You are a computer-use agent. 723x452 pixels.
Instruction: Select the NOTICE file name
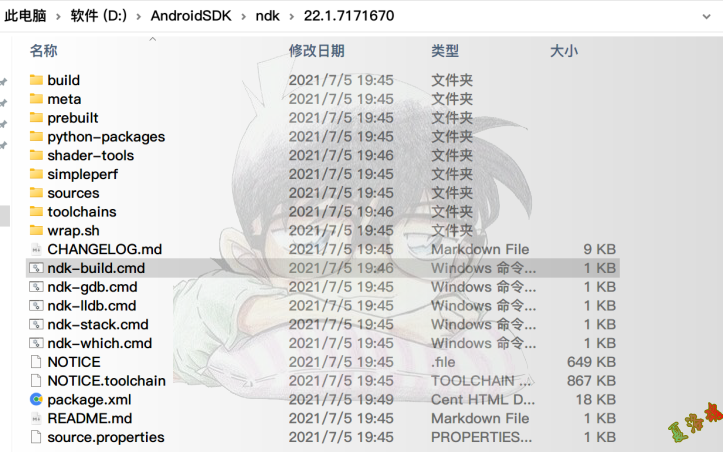74,362
